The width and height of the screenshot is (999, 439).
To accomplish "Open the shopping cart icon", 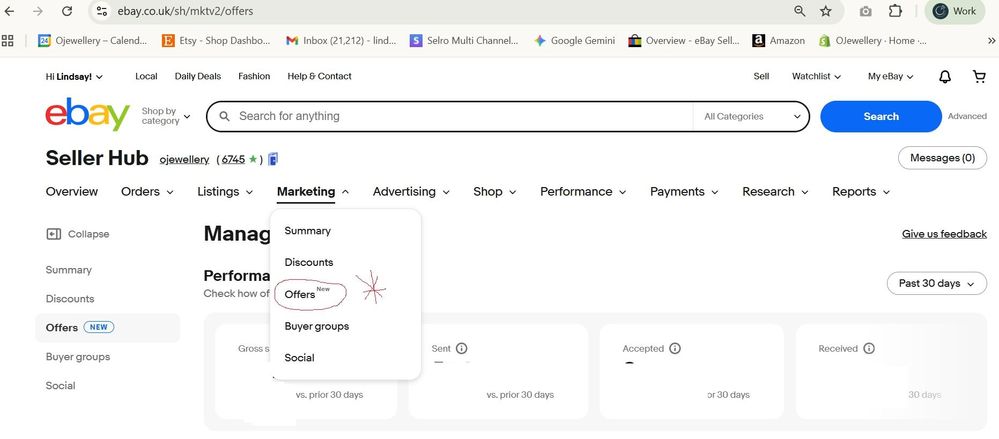I will [979, 77].
